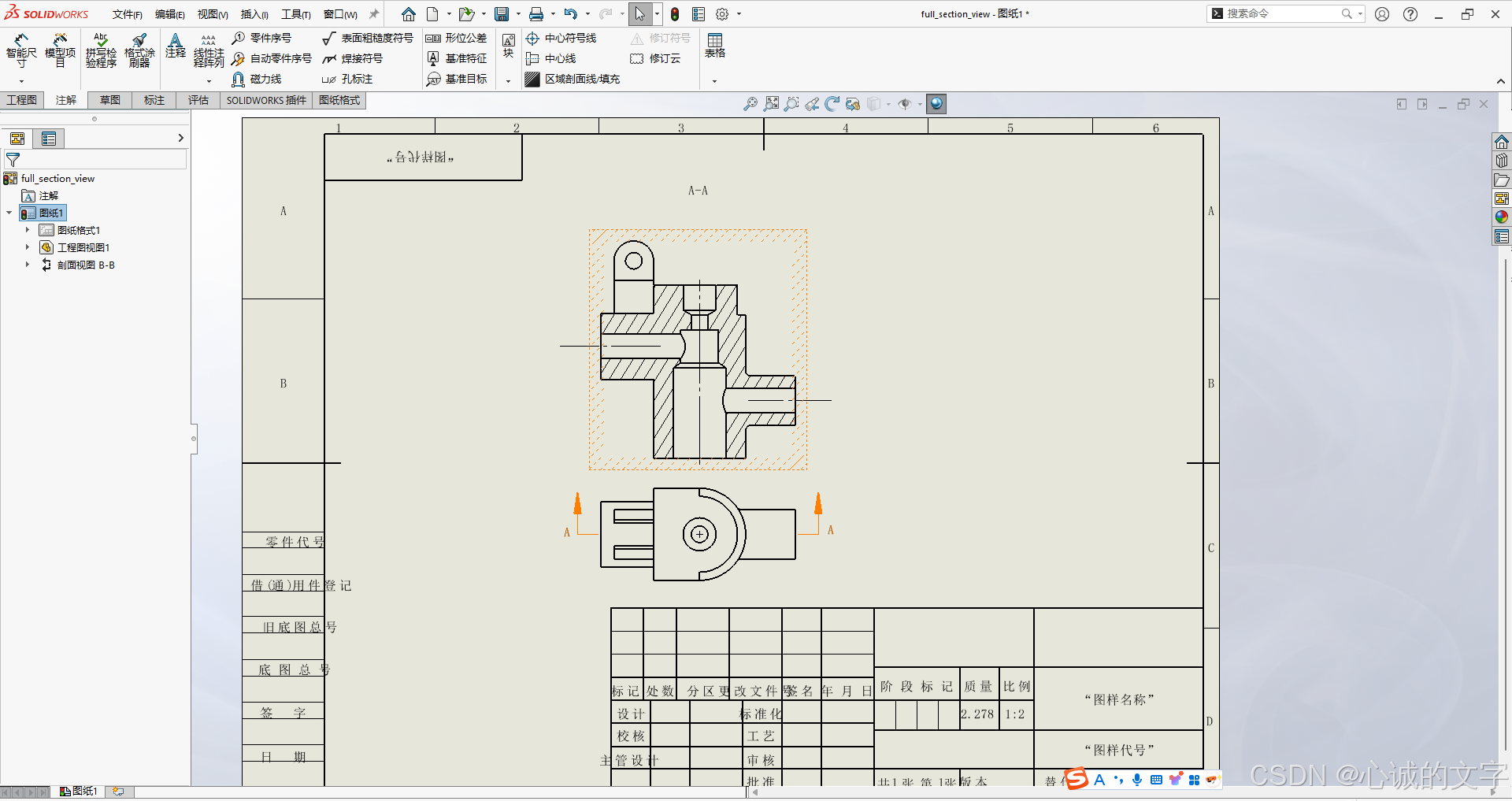Toggle the pin next to the menu bar
1512x801 pixels.
coord(374,14)
